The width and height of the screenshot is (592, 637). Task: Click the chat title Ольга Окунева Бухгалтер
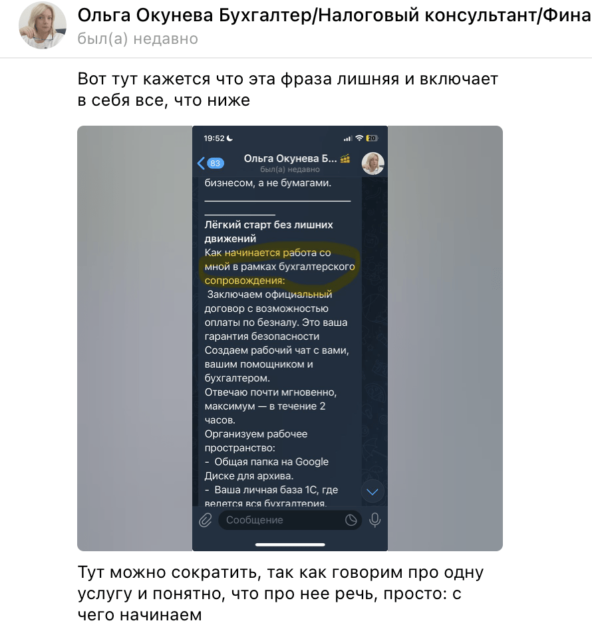(x=334, y=15)
